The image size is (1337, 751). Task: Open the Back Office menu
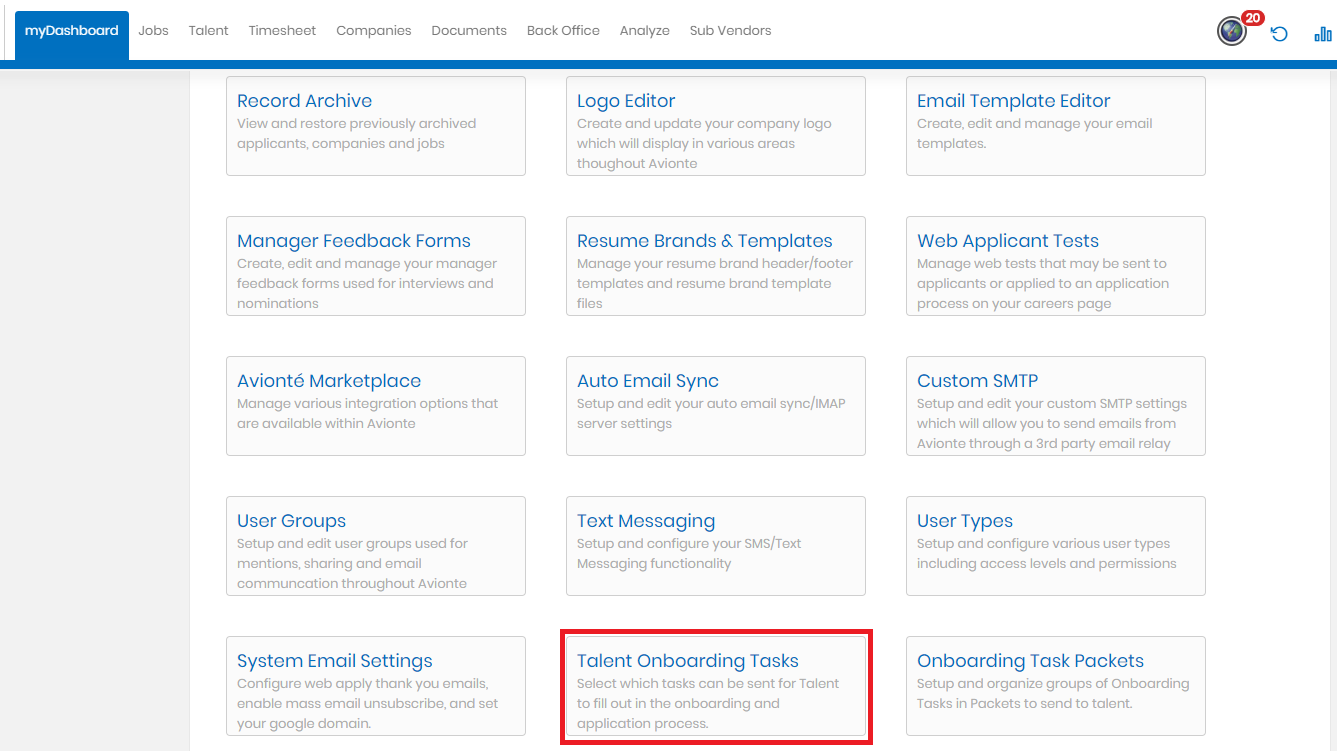click(563, 31)
